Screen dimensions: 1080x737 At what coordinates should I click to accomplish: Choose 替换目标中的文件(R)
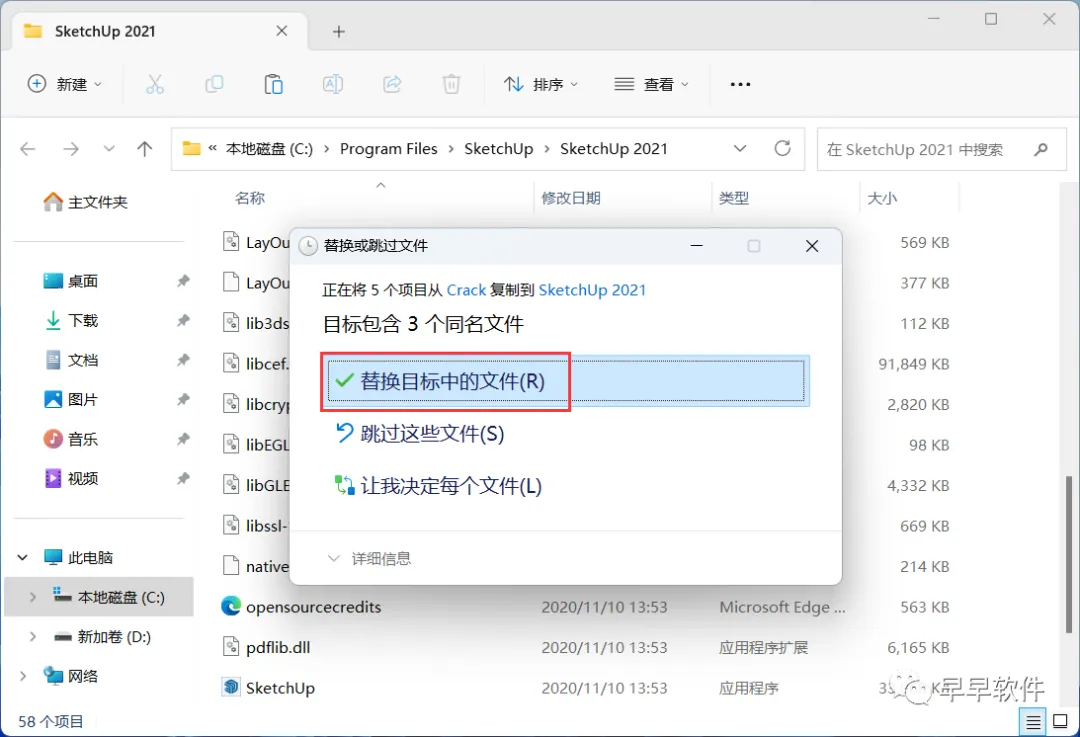(x=565, y=381)
